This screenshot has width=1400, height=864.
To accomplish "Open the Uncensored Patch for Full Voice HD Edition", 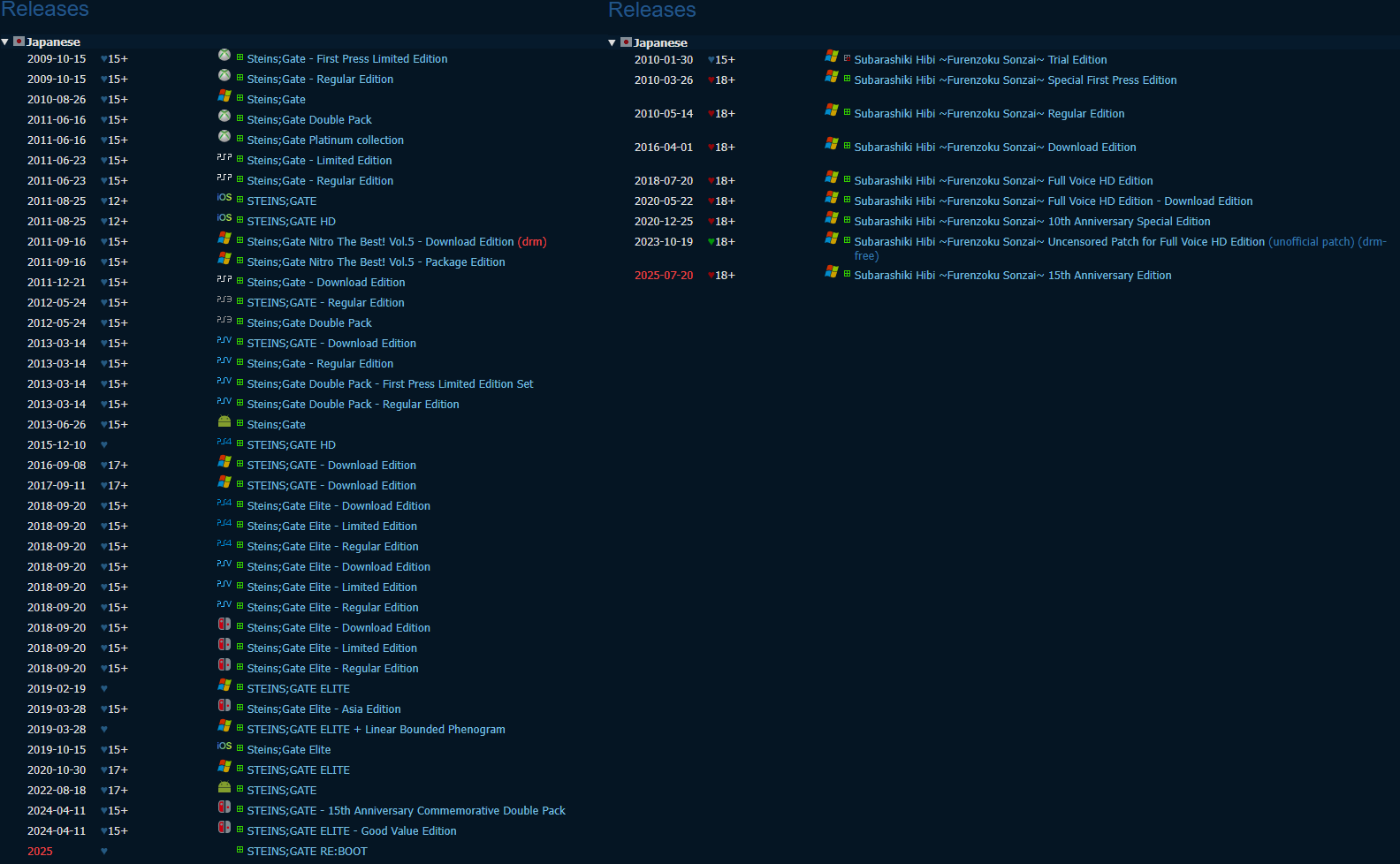I will (x=1060, y=242).
